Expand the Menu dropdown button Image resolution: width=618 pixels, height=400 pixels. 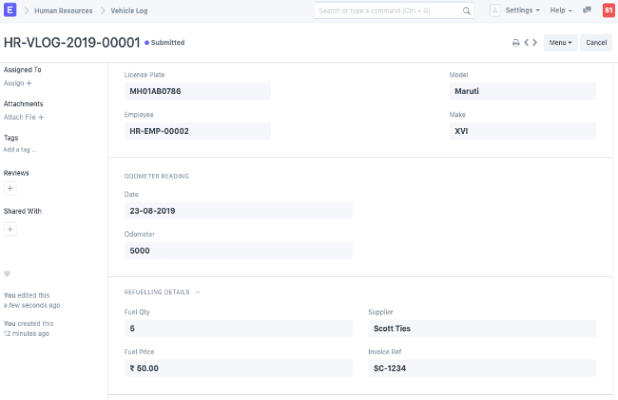[x=560, y=43]
